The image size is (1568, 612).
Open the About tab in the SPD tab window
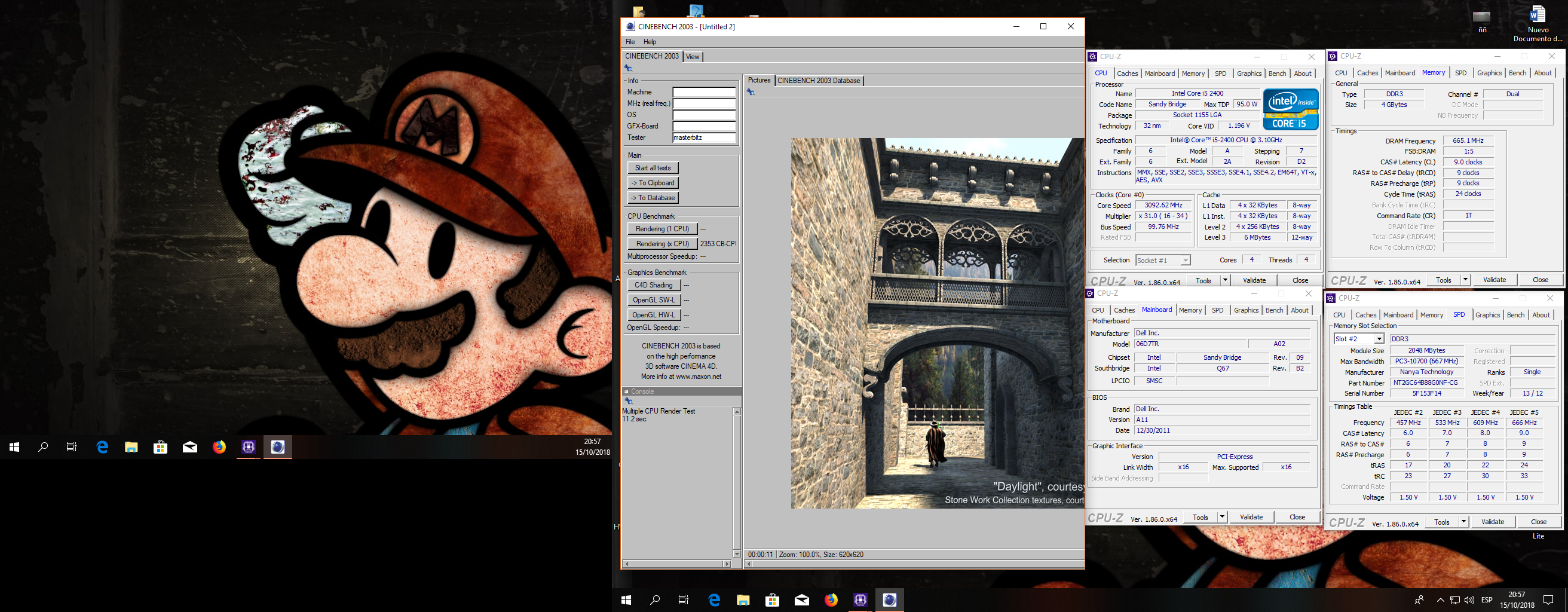1541,315
